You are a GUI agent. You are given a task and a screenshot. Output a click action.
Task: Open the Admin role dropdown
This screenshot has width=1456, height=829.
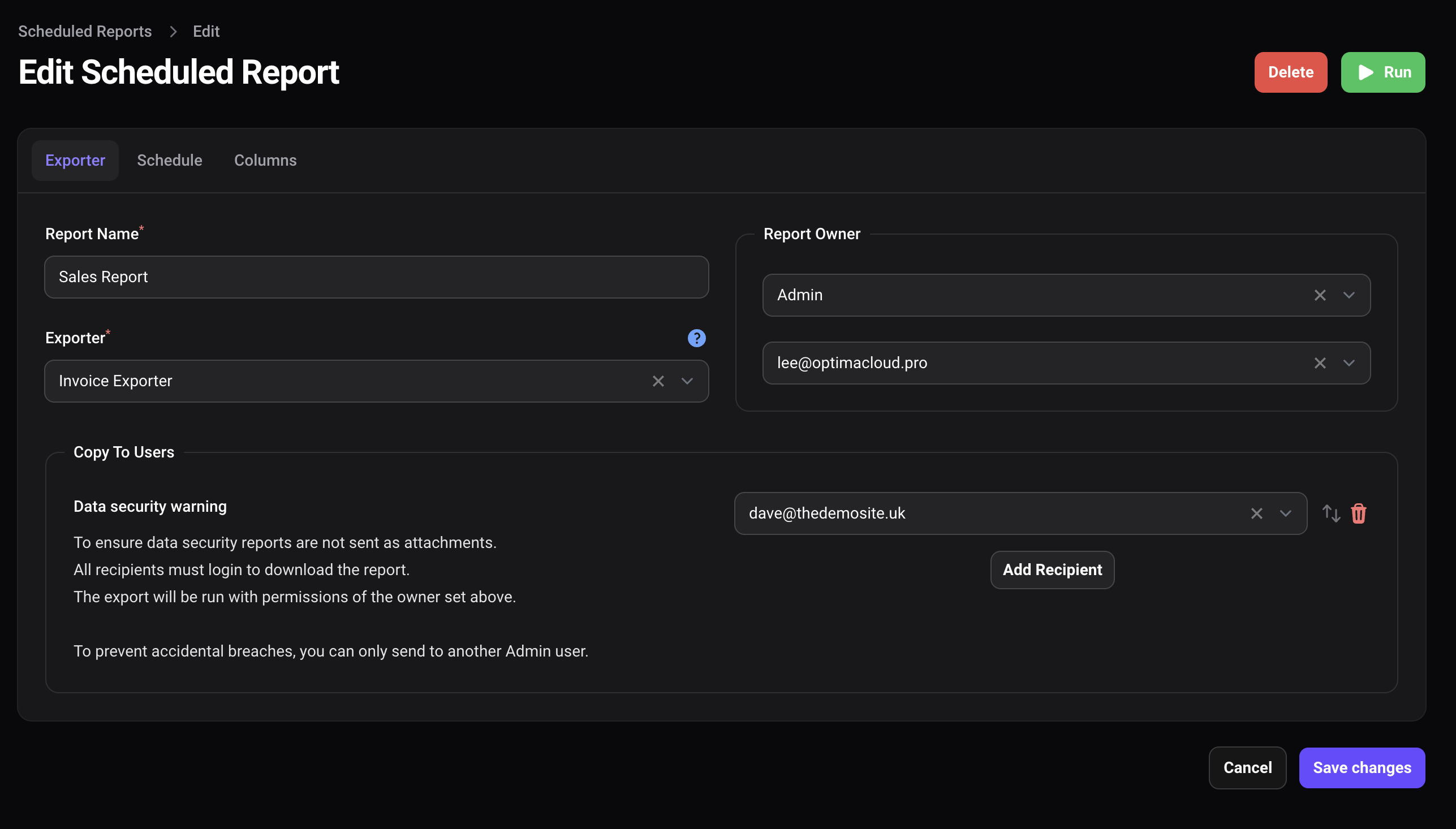pyautogui.click(x=1349, y=295)
